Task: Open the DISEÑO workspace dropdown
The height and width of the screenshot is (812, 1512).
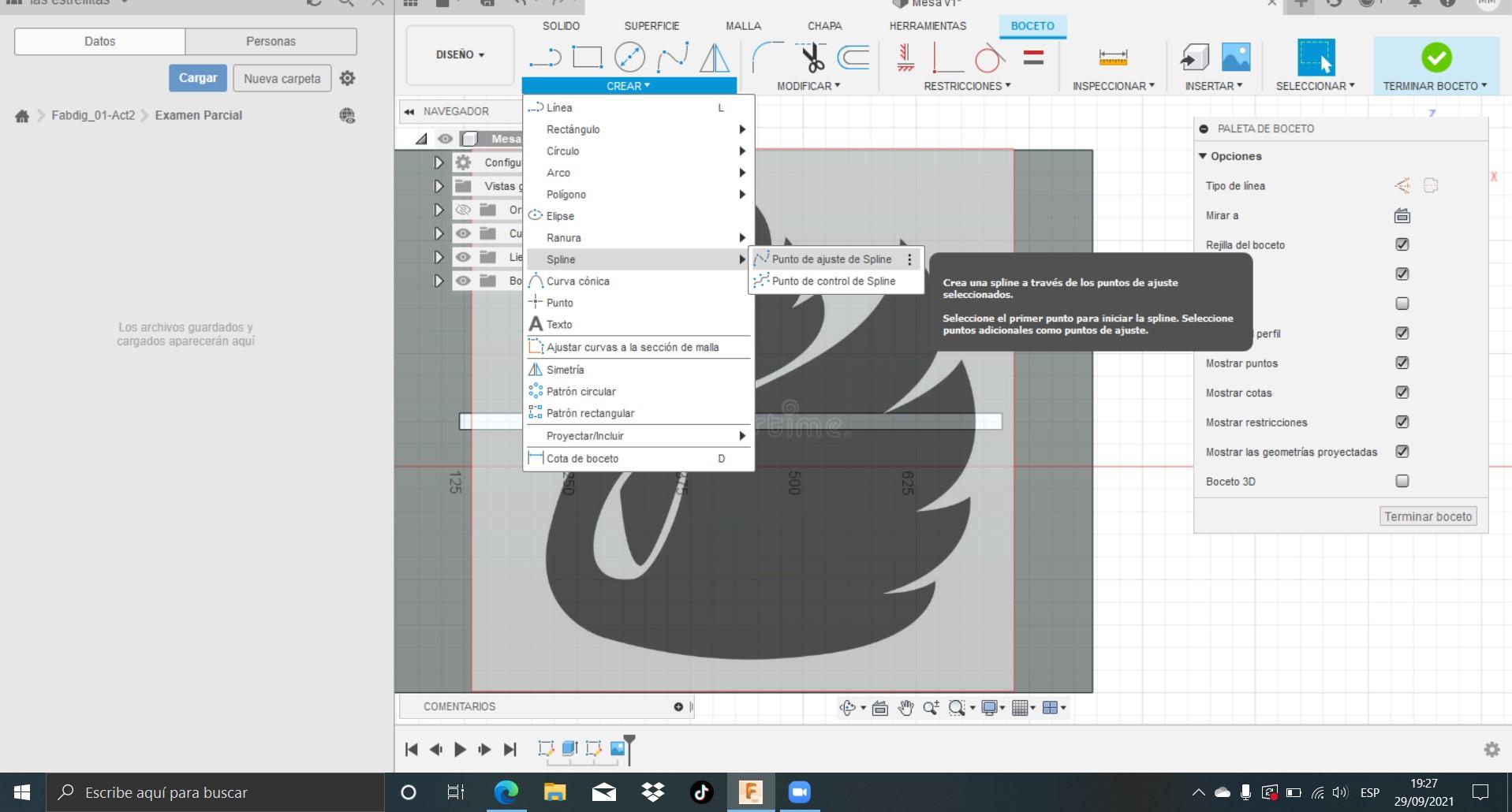Action: (x=460, y=55)
